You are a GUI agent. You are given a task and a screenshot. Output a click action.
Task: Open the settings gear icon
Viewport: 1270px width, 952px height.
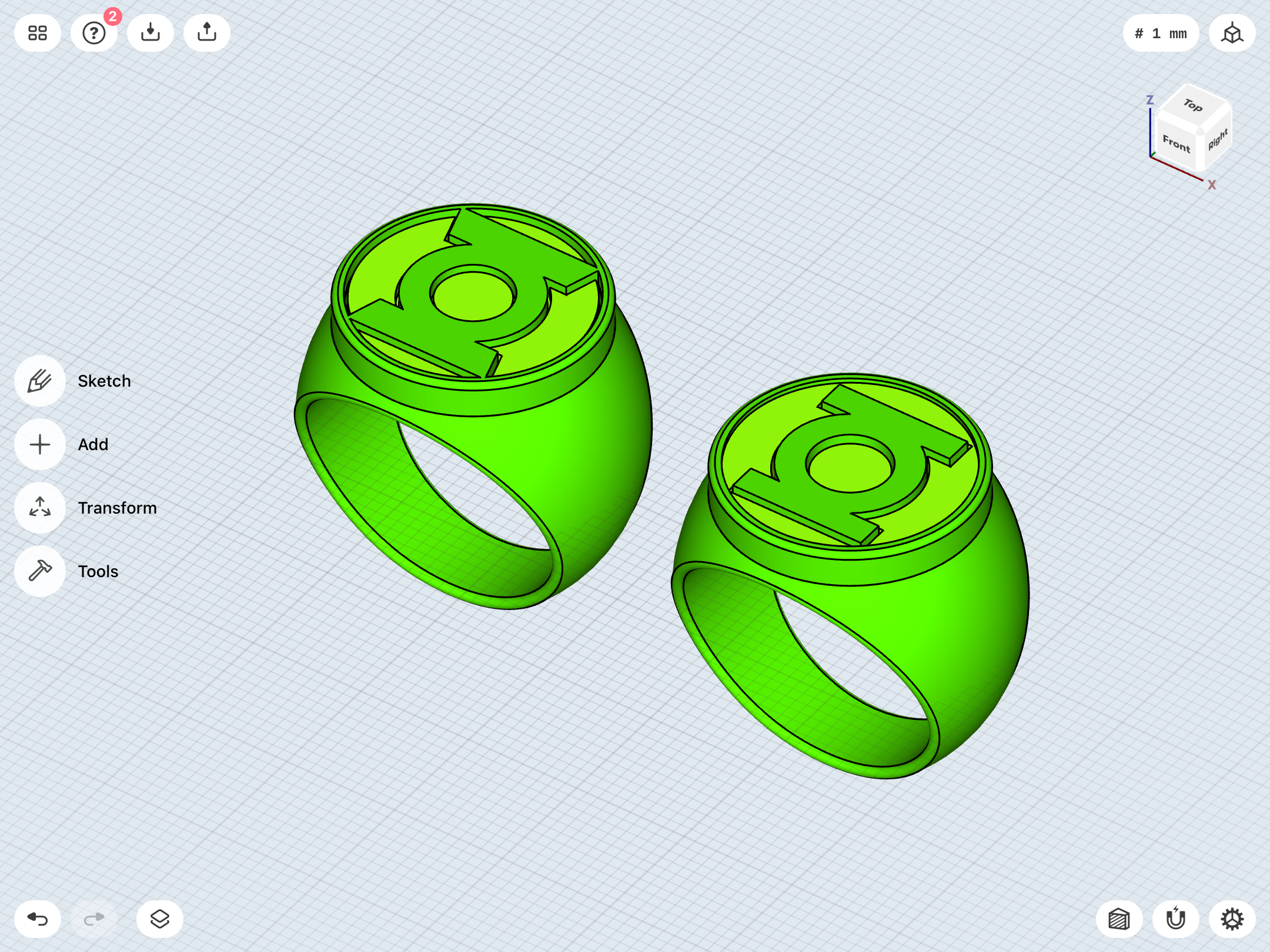[x=1232, y=919]
